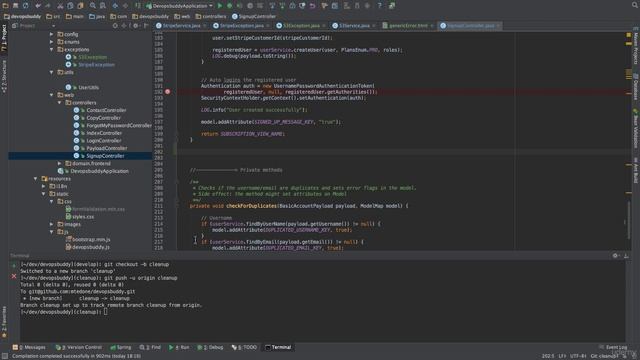The image size is (640, 360).
Task: Click the Redo toolbar arrow
Action: [48, 6]
